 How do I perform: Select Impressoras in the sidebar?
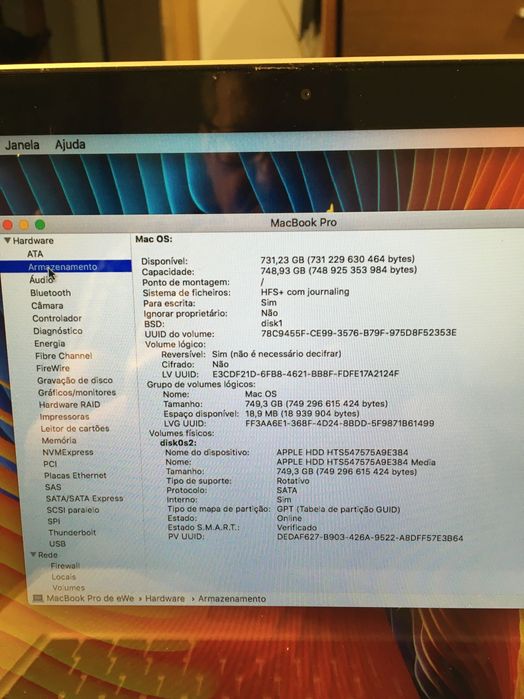click(64, 417)
